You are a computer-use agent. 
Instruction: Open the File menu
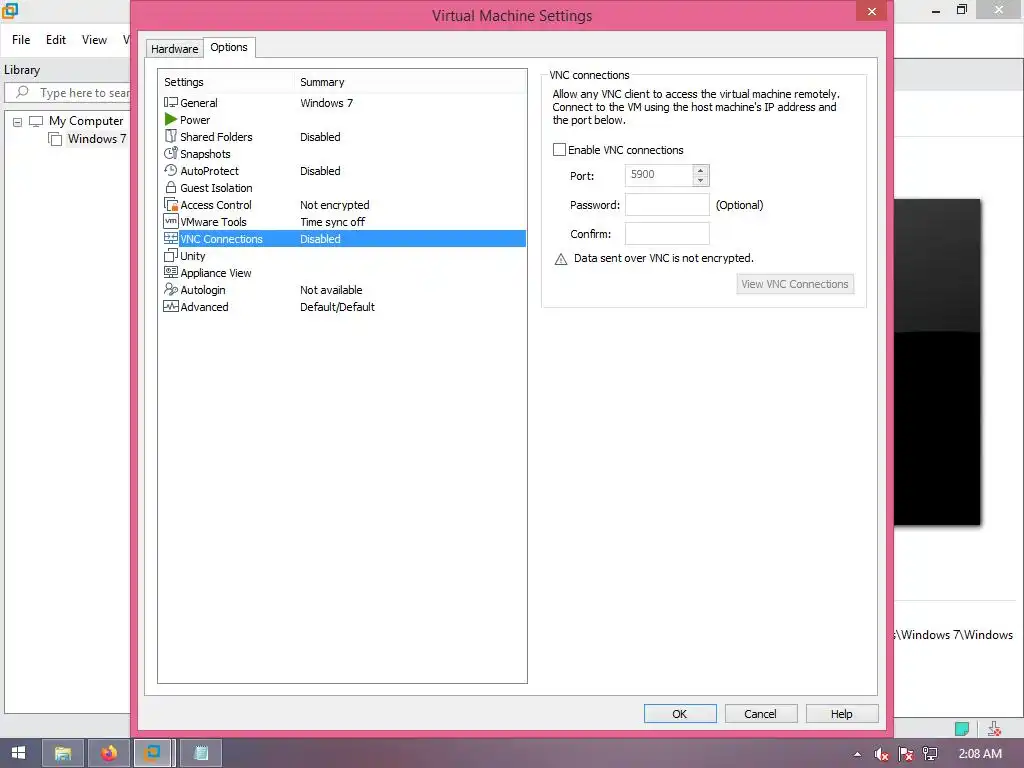21,40
